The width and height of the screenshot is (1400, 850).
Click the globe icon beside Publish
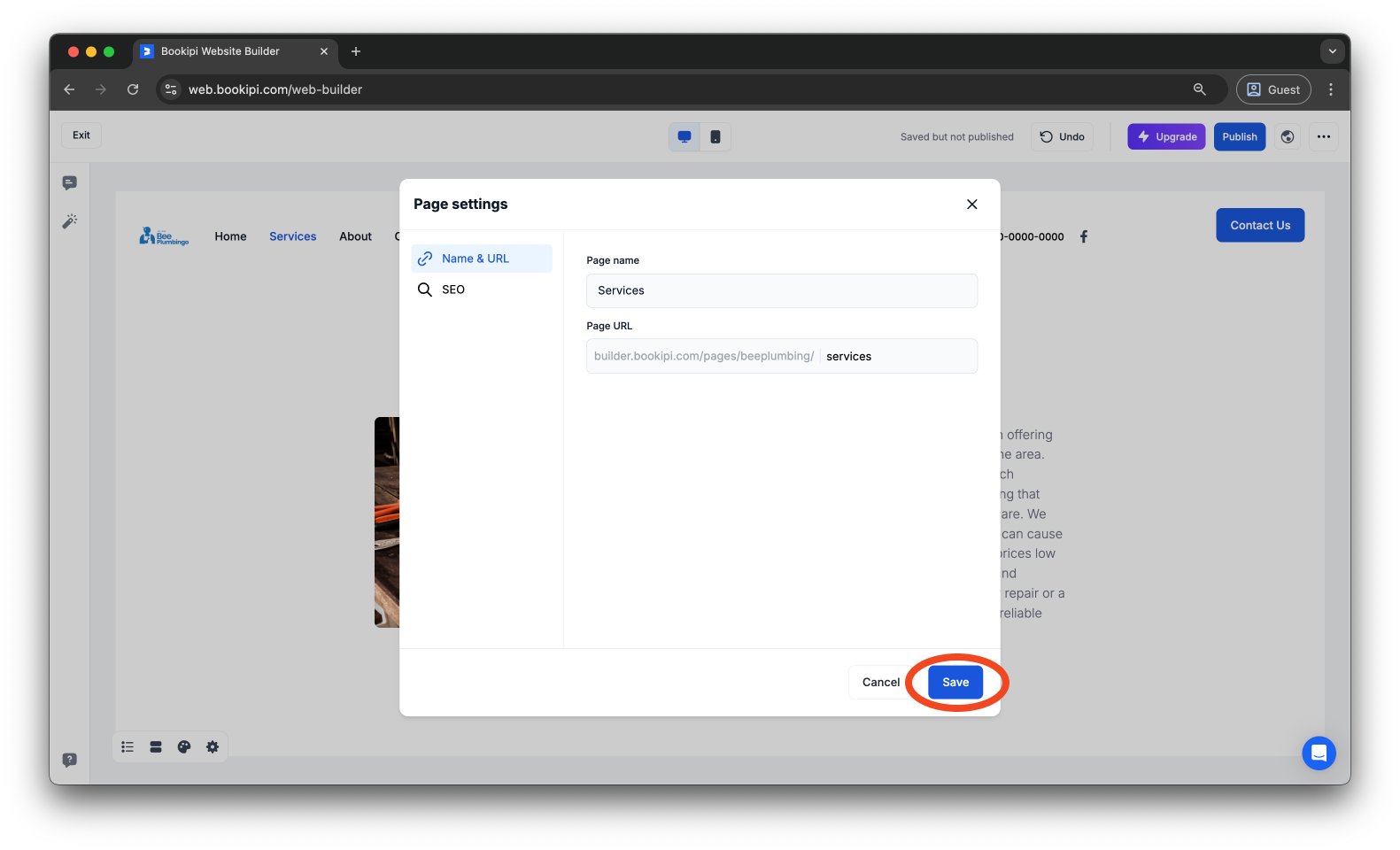(x=1288, y=137)
